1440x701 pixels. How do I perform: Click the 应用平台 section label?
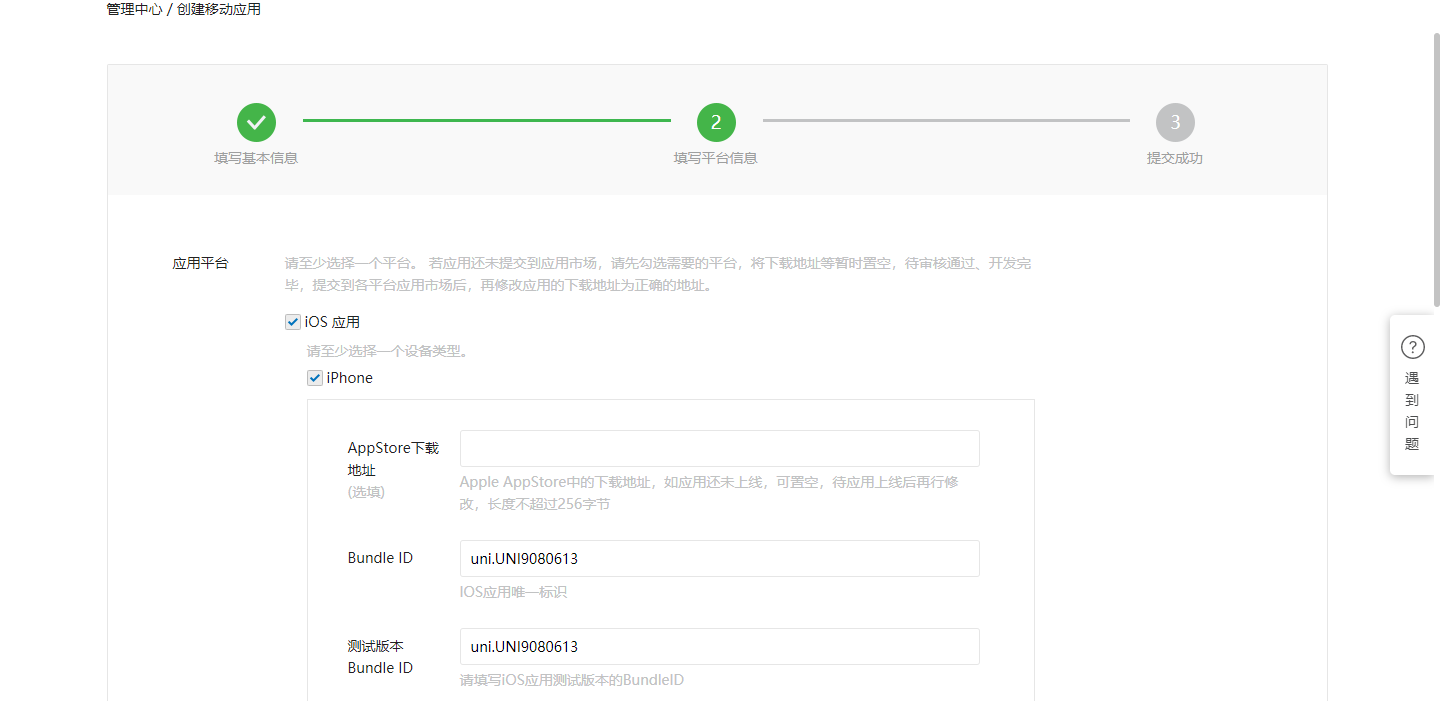pyautogui.click(x=200, y=264)
